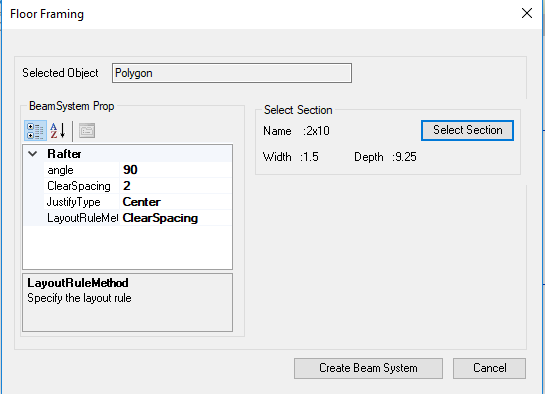Viewport: 545px width, 394px height.
Task: Edit the angle value 90
Action: (176, 170)
